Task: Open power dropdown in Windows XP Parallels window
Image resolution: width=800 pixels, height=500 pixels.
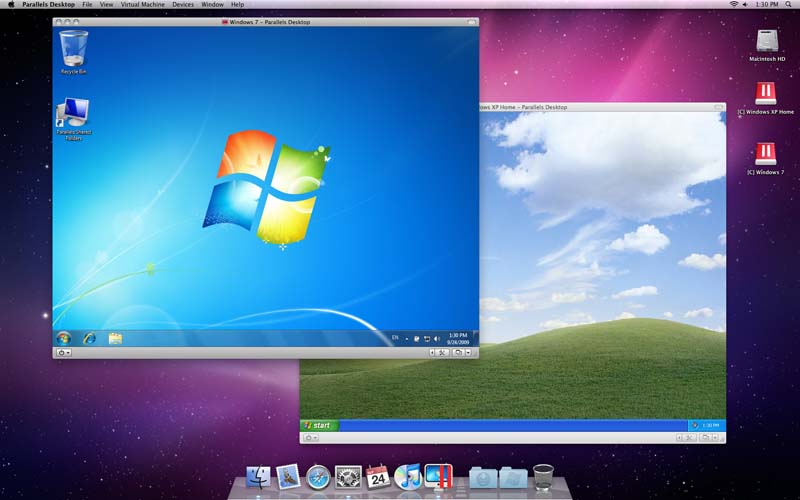Action: pos(311,437)
